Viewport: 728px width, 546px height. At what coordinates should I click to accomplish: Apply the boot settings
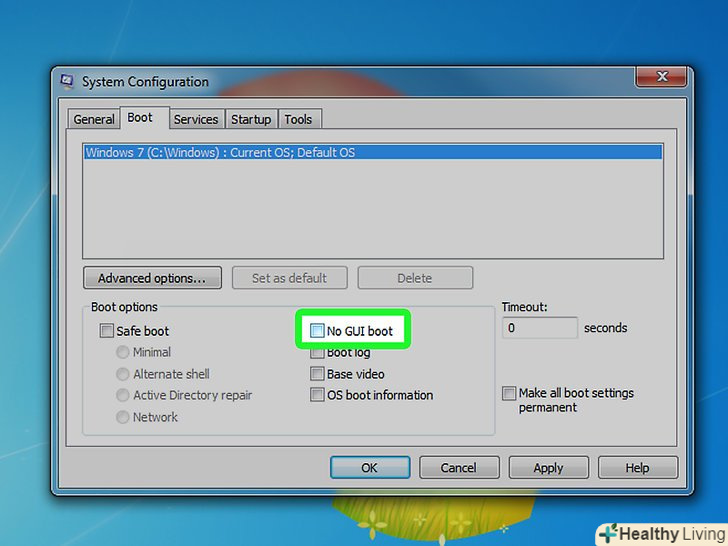pyautogui.click(x=549, y=468)
